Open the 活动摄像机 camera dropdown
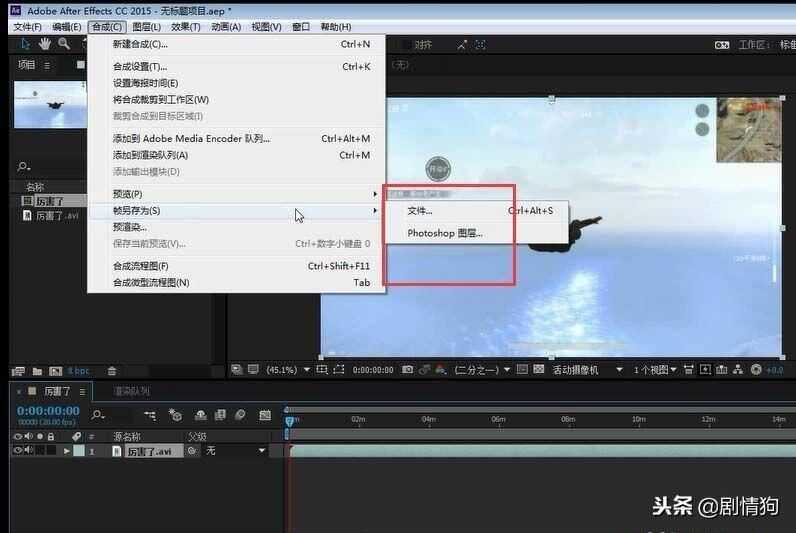 tap(587, 370)
